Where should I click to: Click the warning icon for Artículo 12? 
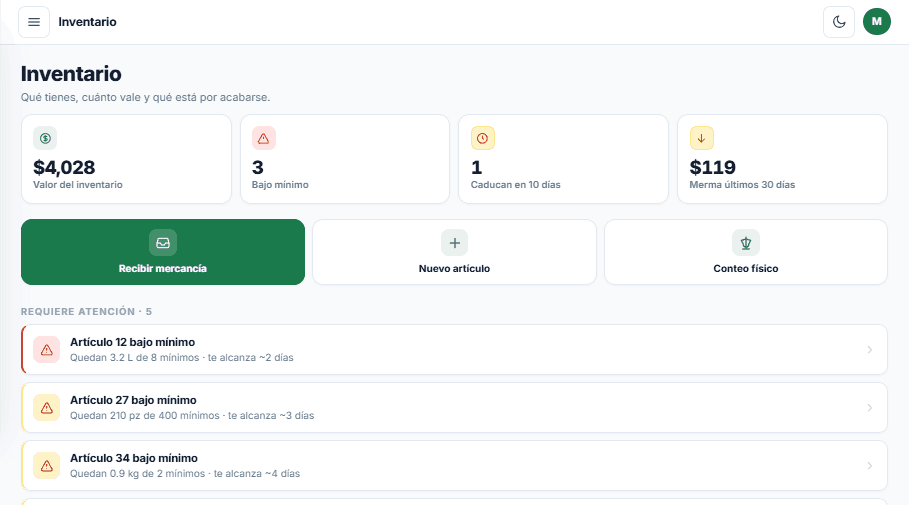click(46, 350)
